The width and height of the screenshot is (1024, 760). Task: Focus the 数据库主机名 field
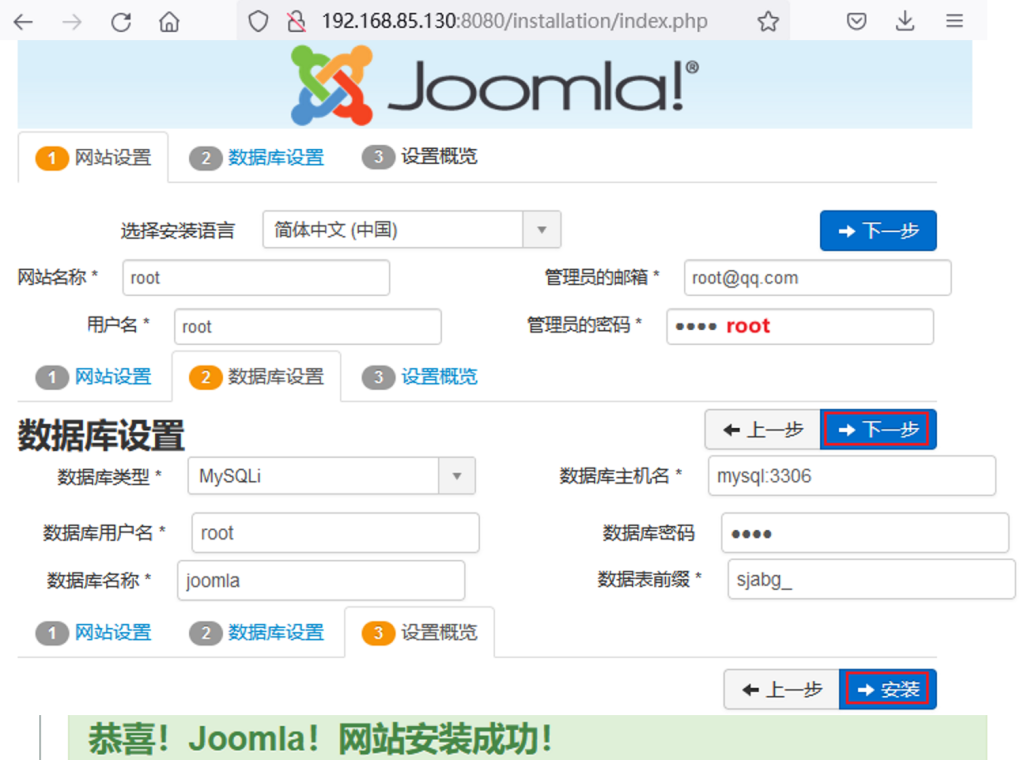pyautogui.click(x=852, y=475)
